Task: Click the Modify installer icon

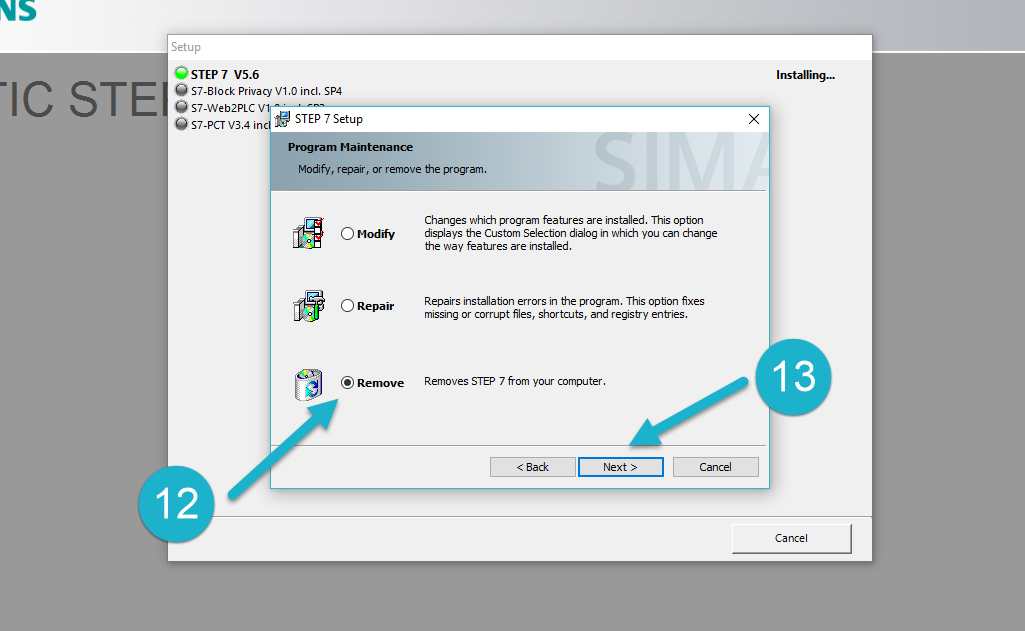Action: point(309,233)
